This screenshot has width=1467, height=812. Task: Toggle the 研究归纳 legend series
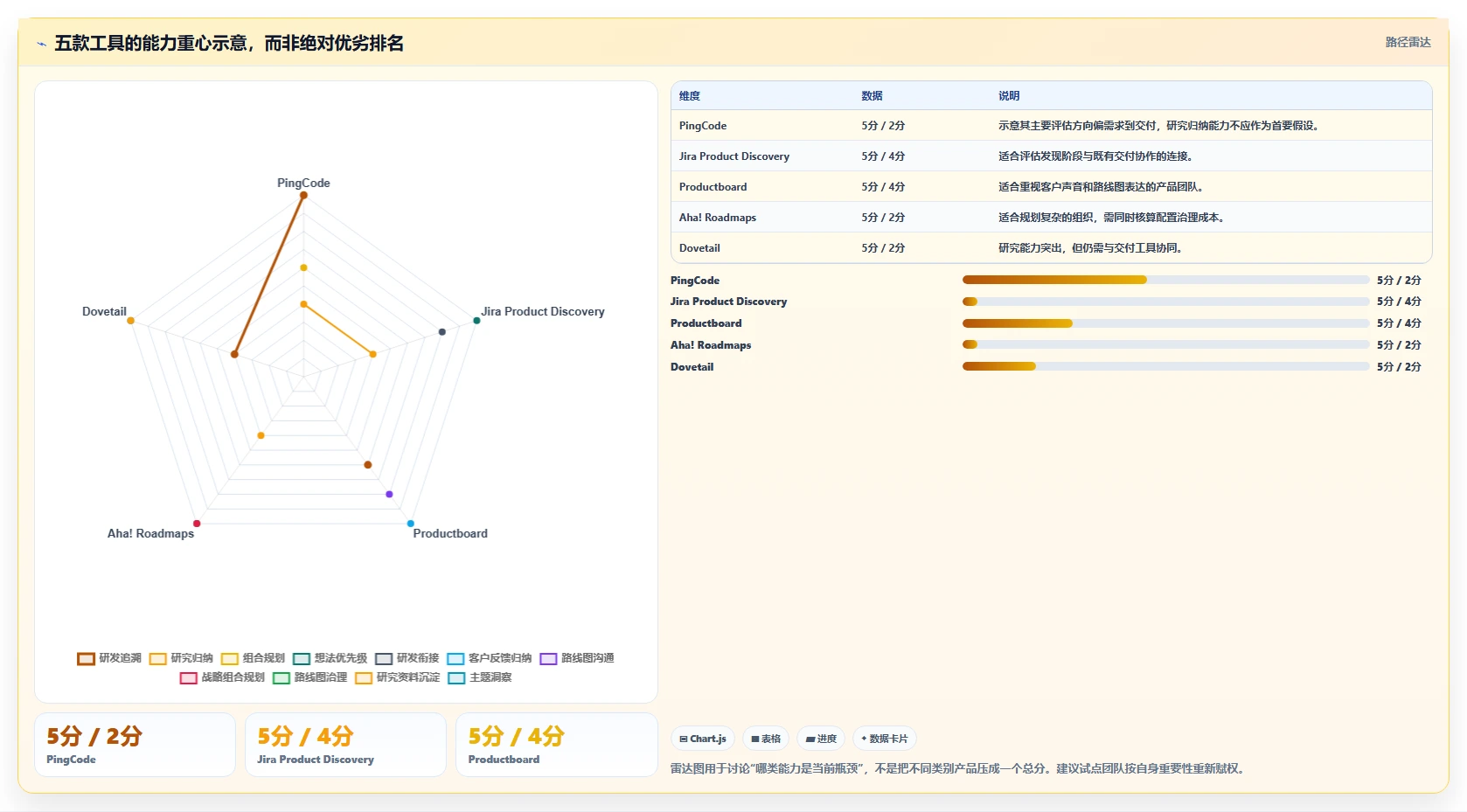[181, 658]
